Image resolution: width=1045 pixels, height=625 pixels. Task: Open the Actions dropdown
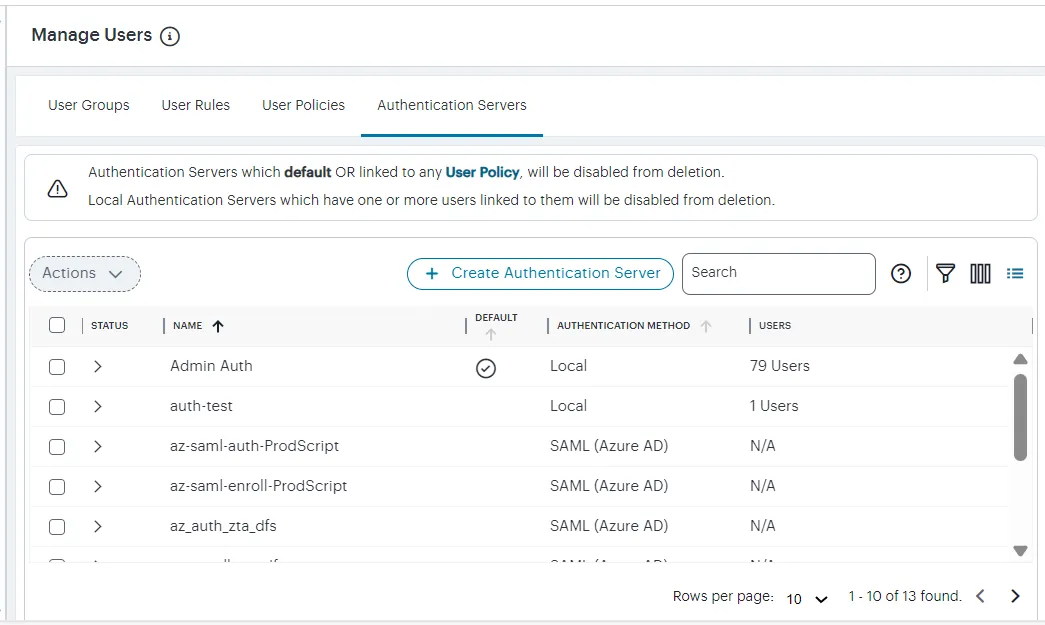(85, 274)
